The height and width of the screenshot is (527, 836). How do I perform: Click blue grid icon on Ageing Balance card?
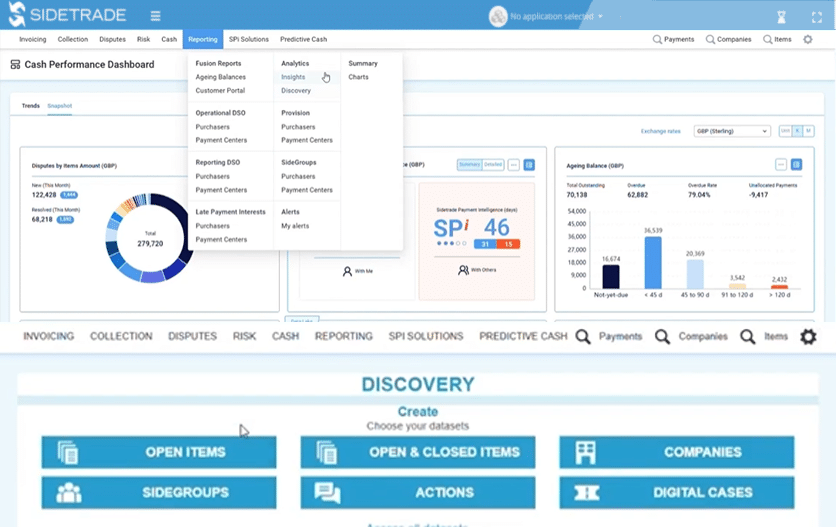(797, 165)
